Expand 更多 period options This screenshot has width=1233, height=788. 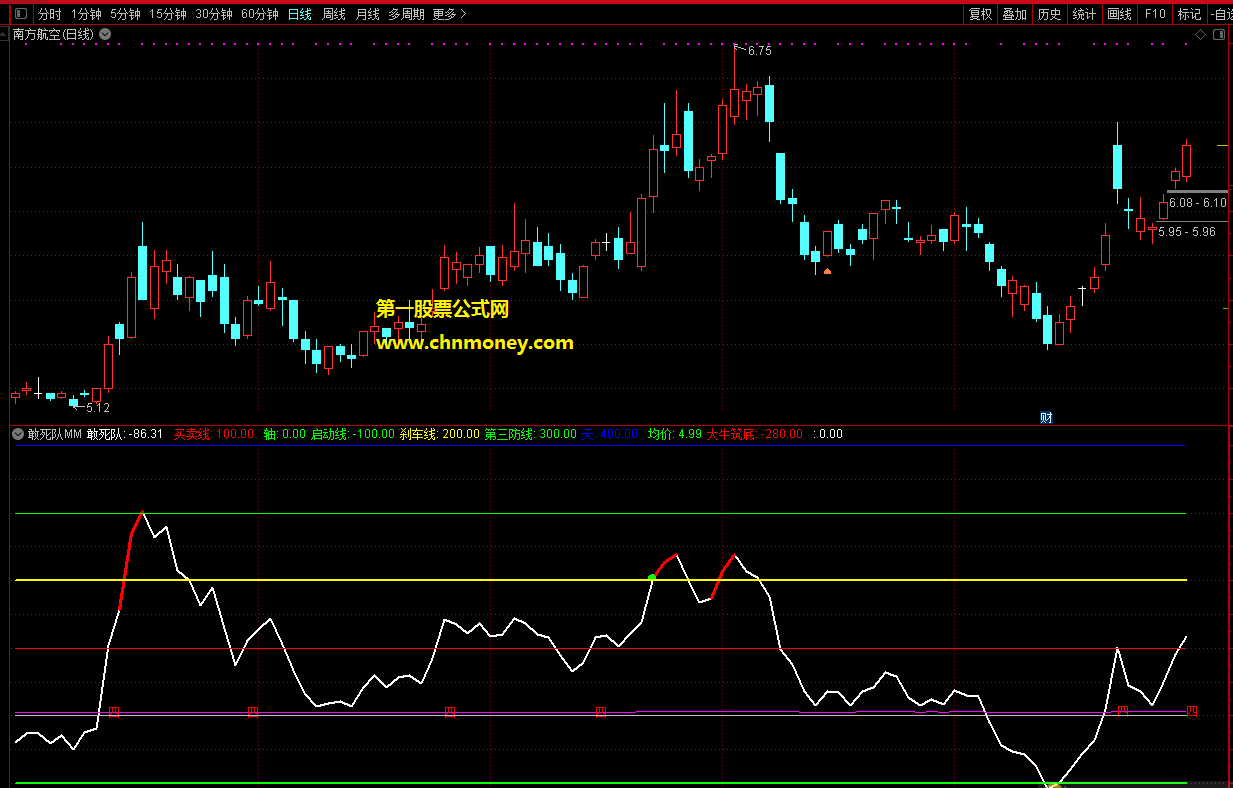point(450,14)
